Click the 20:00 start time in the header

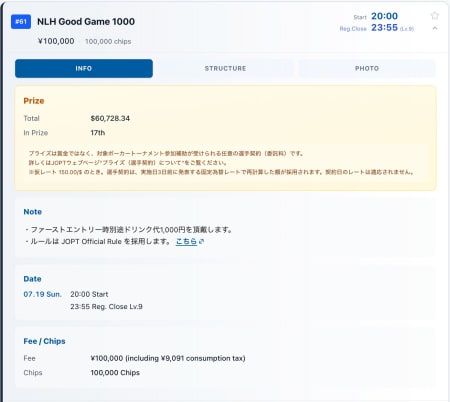(x=384, y=16)
